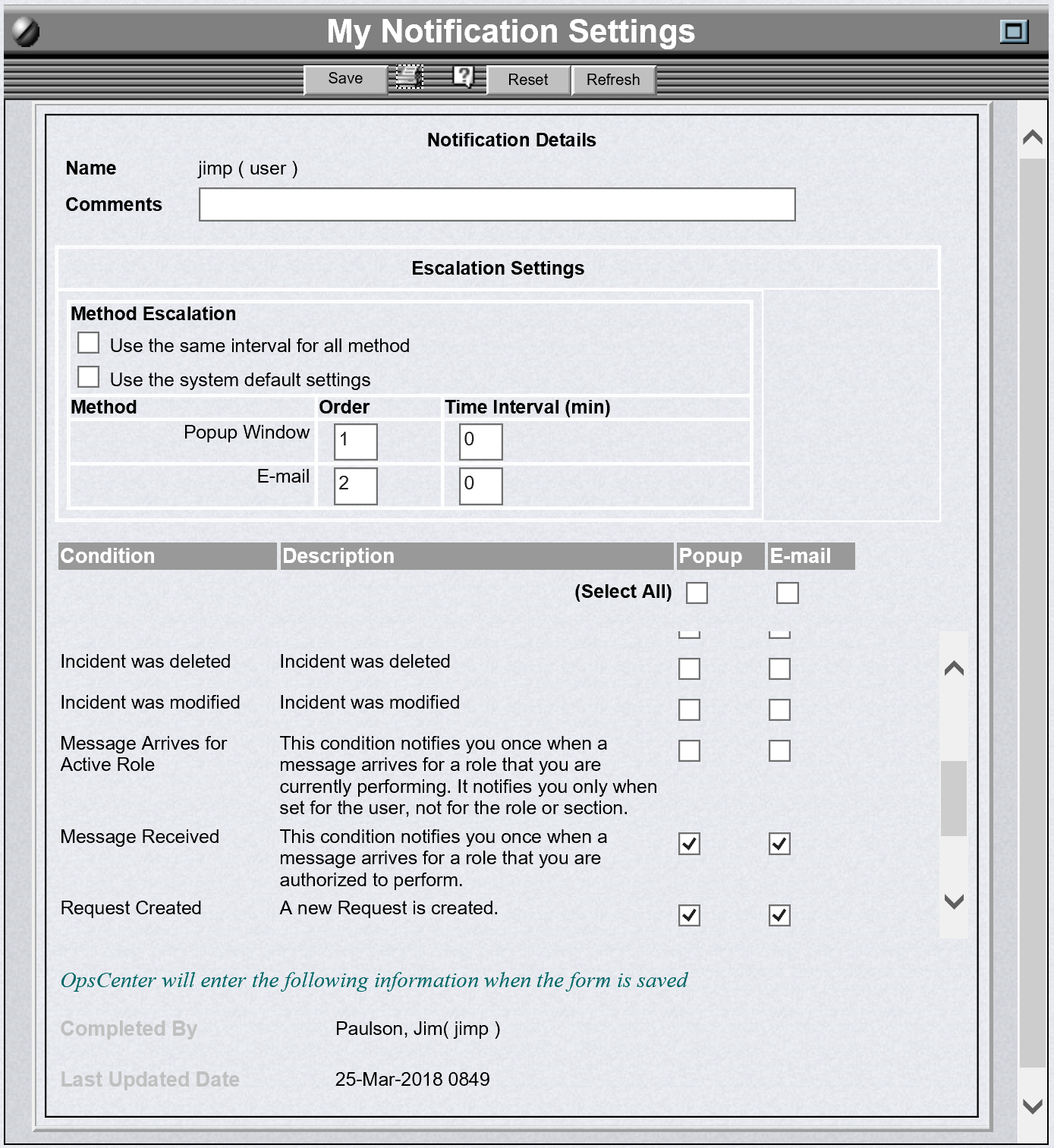
Task: Click the Refresh button
Action: coord(612,80)
